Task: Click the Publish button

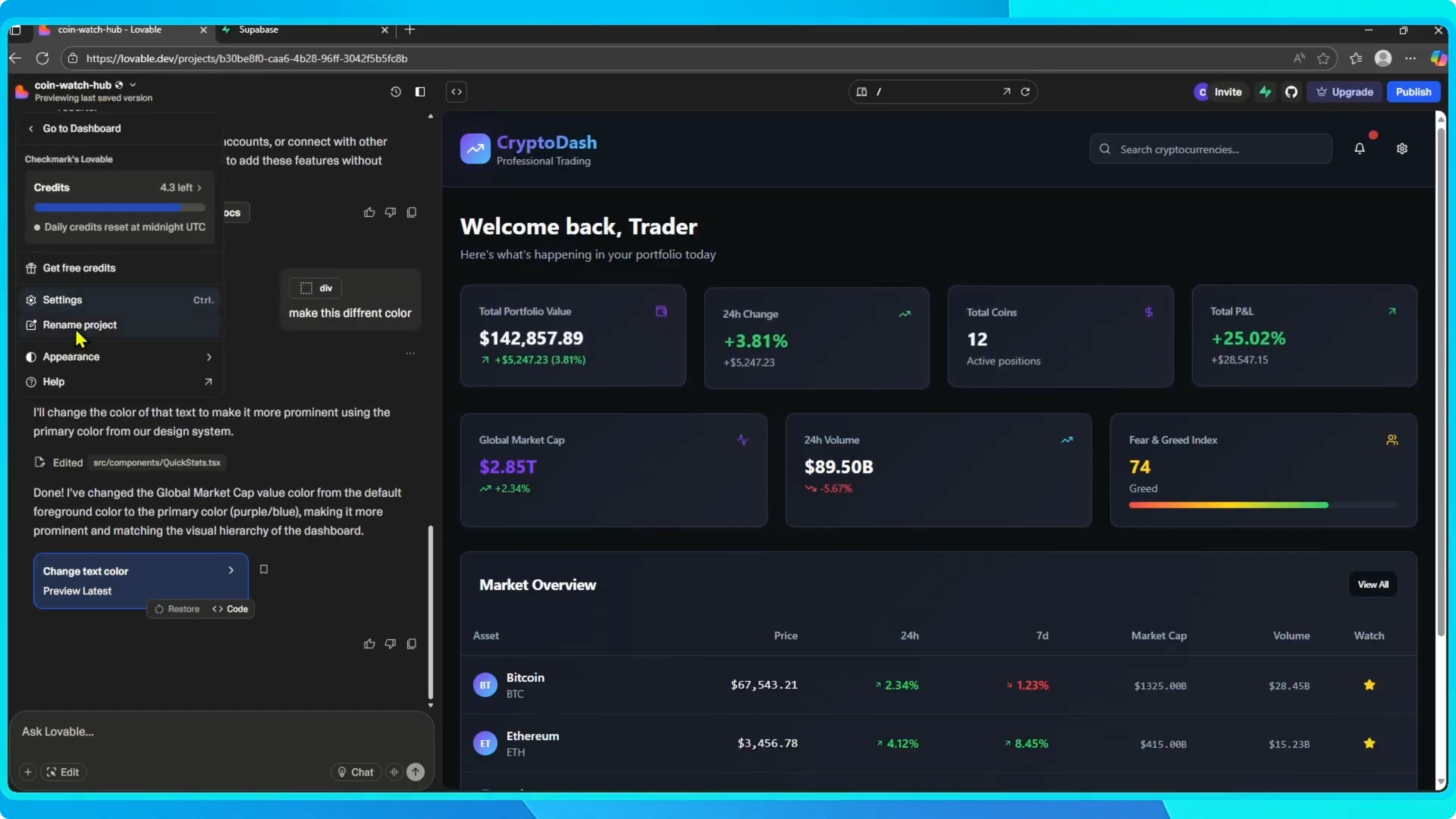Action: [1414, 91]
